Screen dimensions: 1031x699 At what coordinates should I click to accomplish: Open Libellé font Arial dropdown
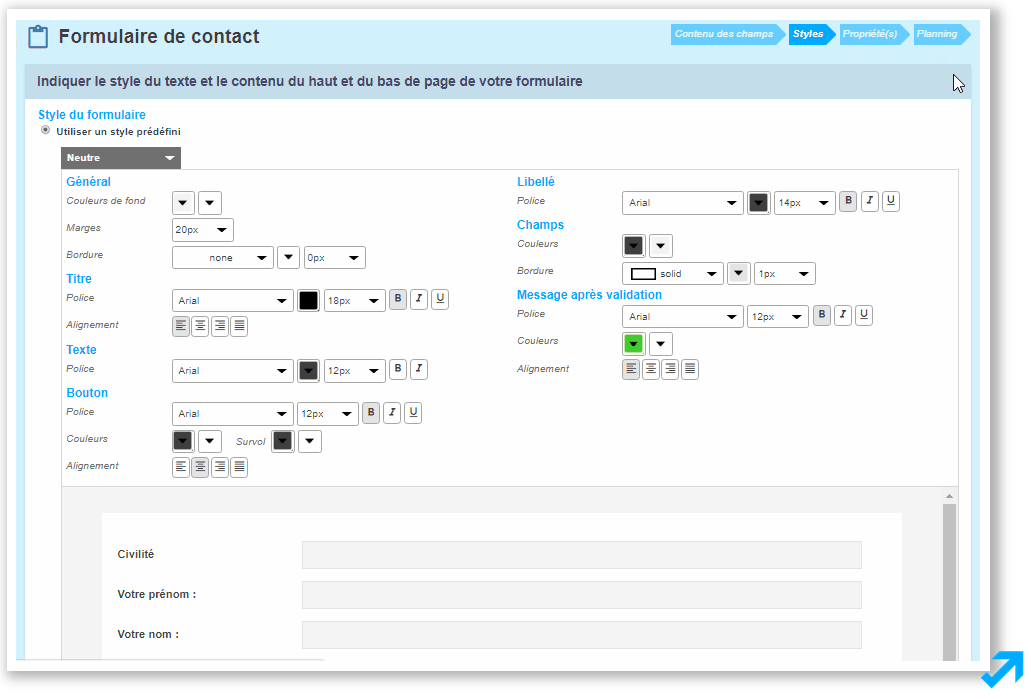(x=683, y=203)
